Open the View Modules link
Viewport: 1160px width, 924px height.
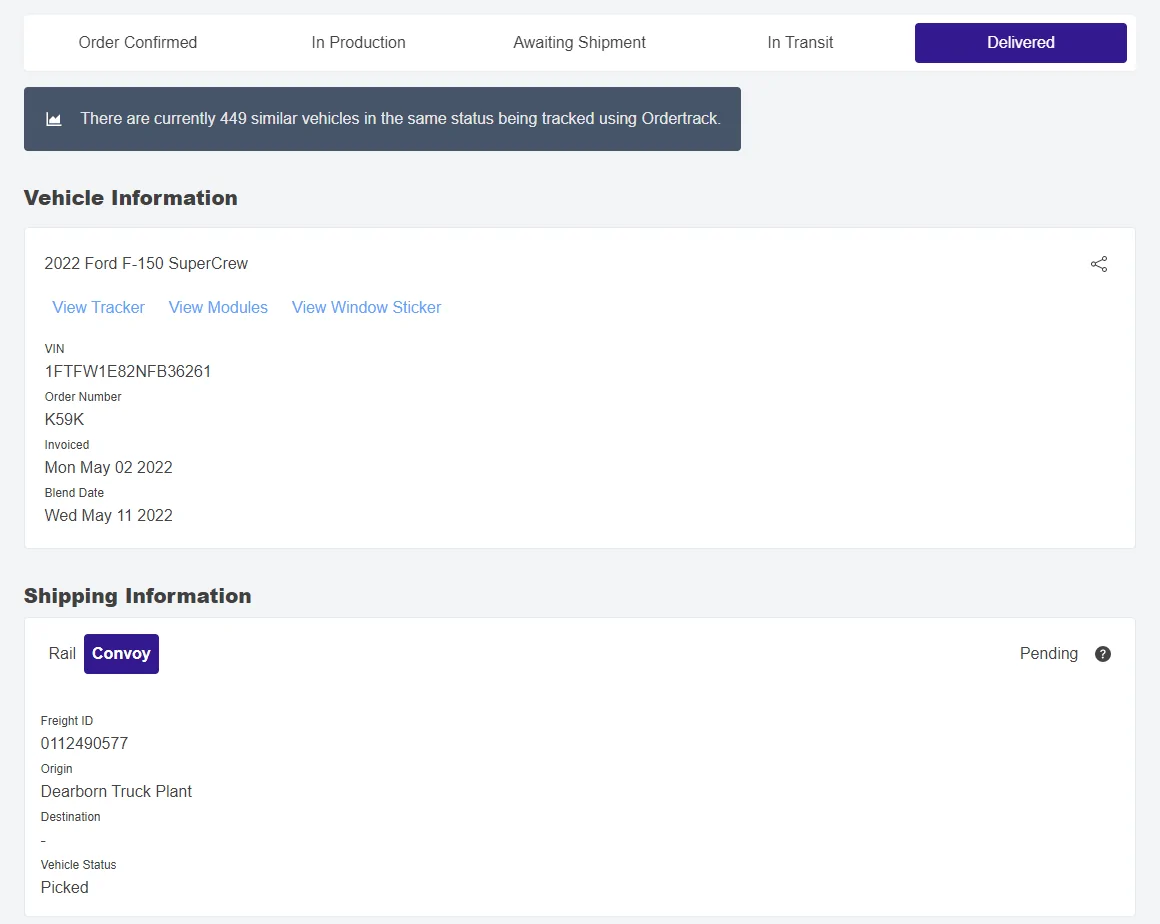point(218,308)
